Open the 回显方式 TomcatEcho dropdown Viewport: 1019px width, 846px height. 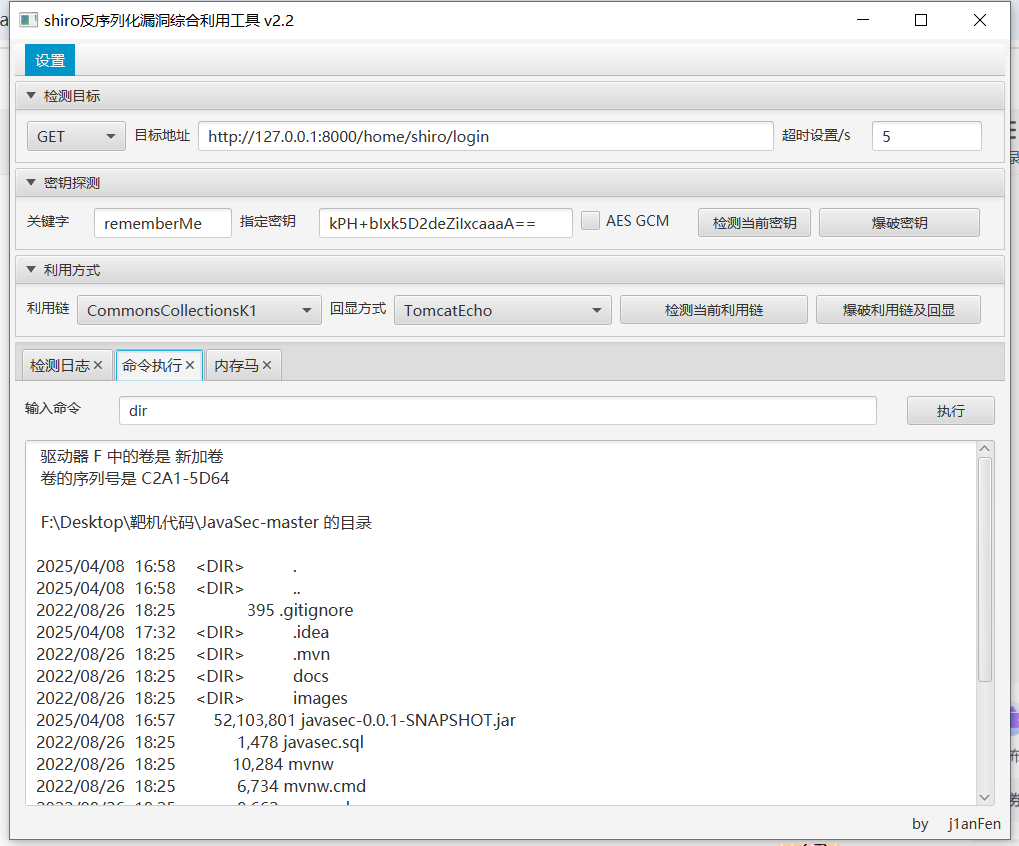click(502, 311)
